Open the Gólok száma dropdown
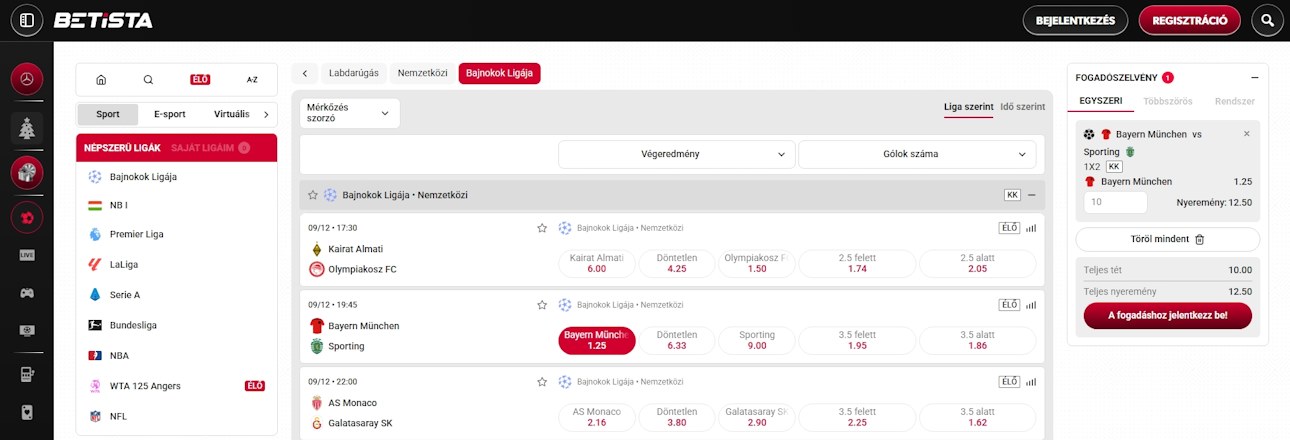The height and width of the screenshot is (440, 1290). (x=916, y=154)
